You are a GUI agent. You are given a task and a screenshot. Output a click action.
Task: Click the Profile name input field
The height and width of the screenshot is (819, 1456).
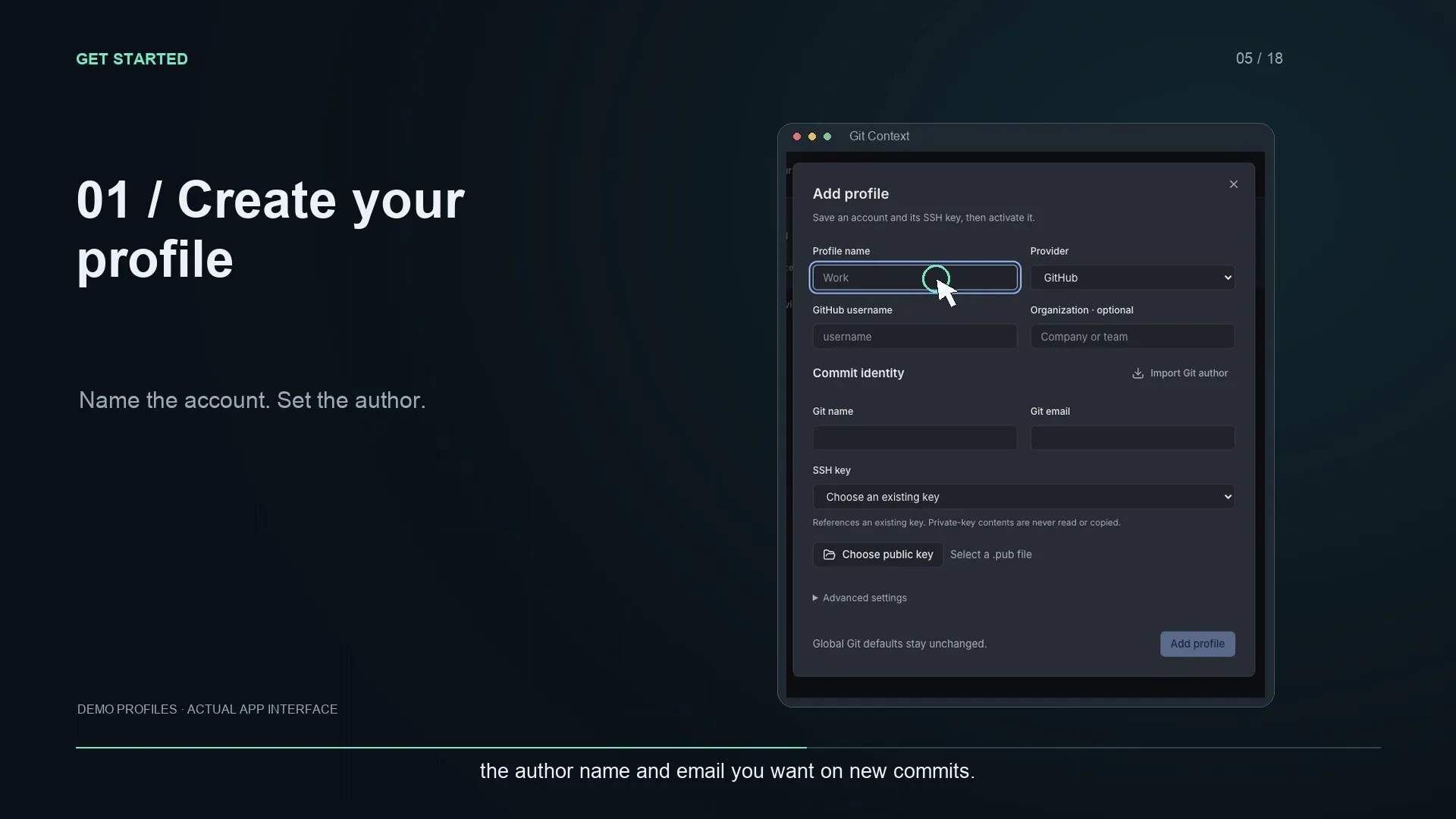coord(915,278)
